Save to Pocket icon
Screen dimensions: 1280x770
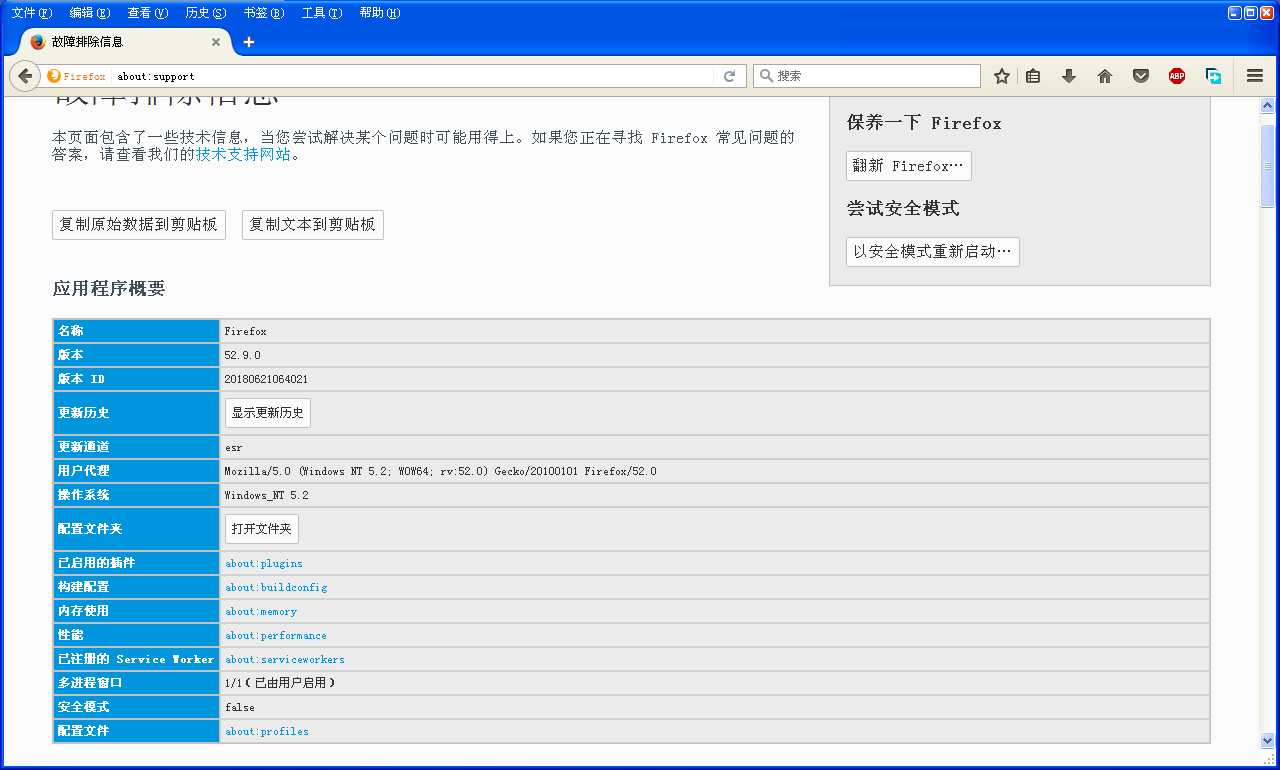coord(1141,76)
